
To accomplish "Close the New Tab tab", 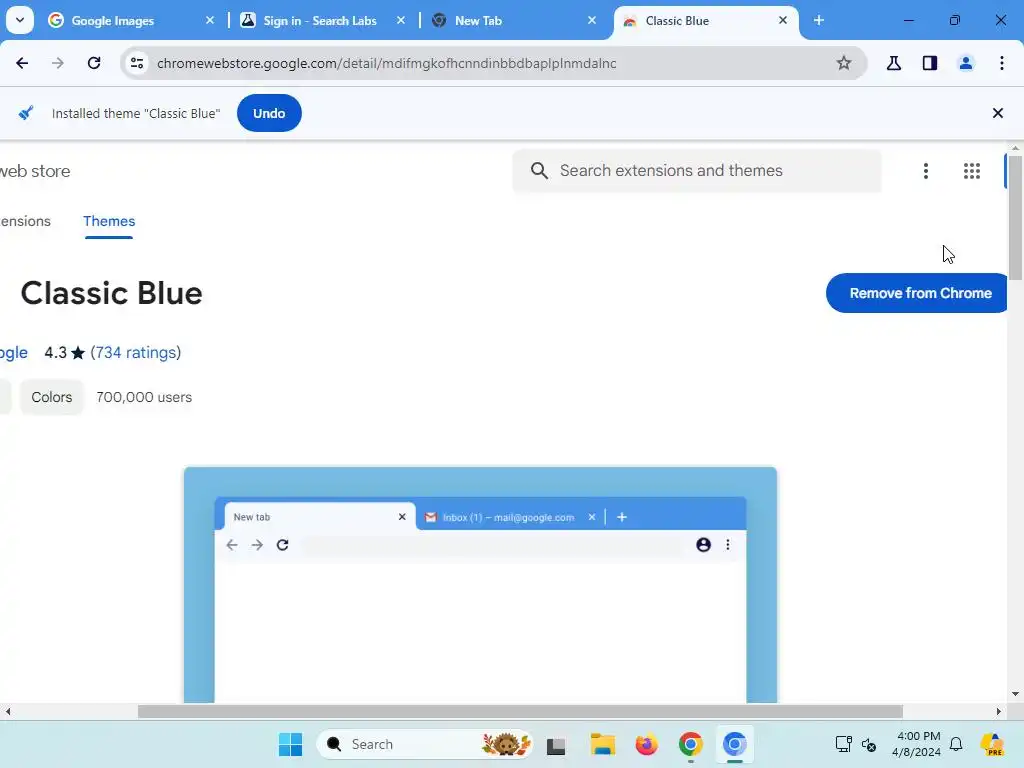I will coord(592,21).
